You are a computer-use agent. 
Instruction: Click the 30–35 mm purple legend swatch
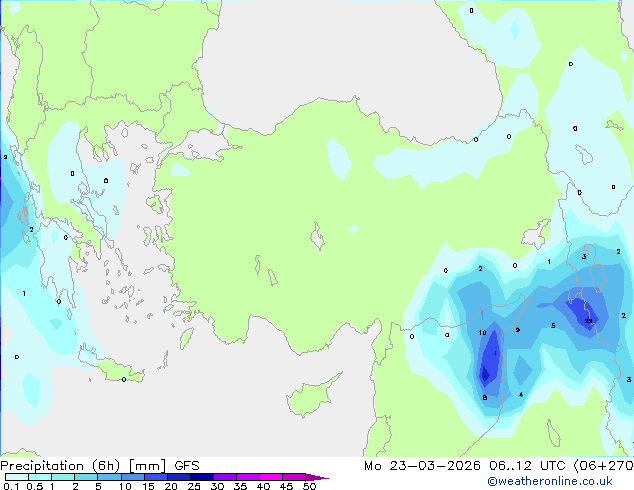[x=225, y=477]
